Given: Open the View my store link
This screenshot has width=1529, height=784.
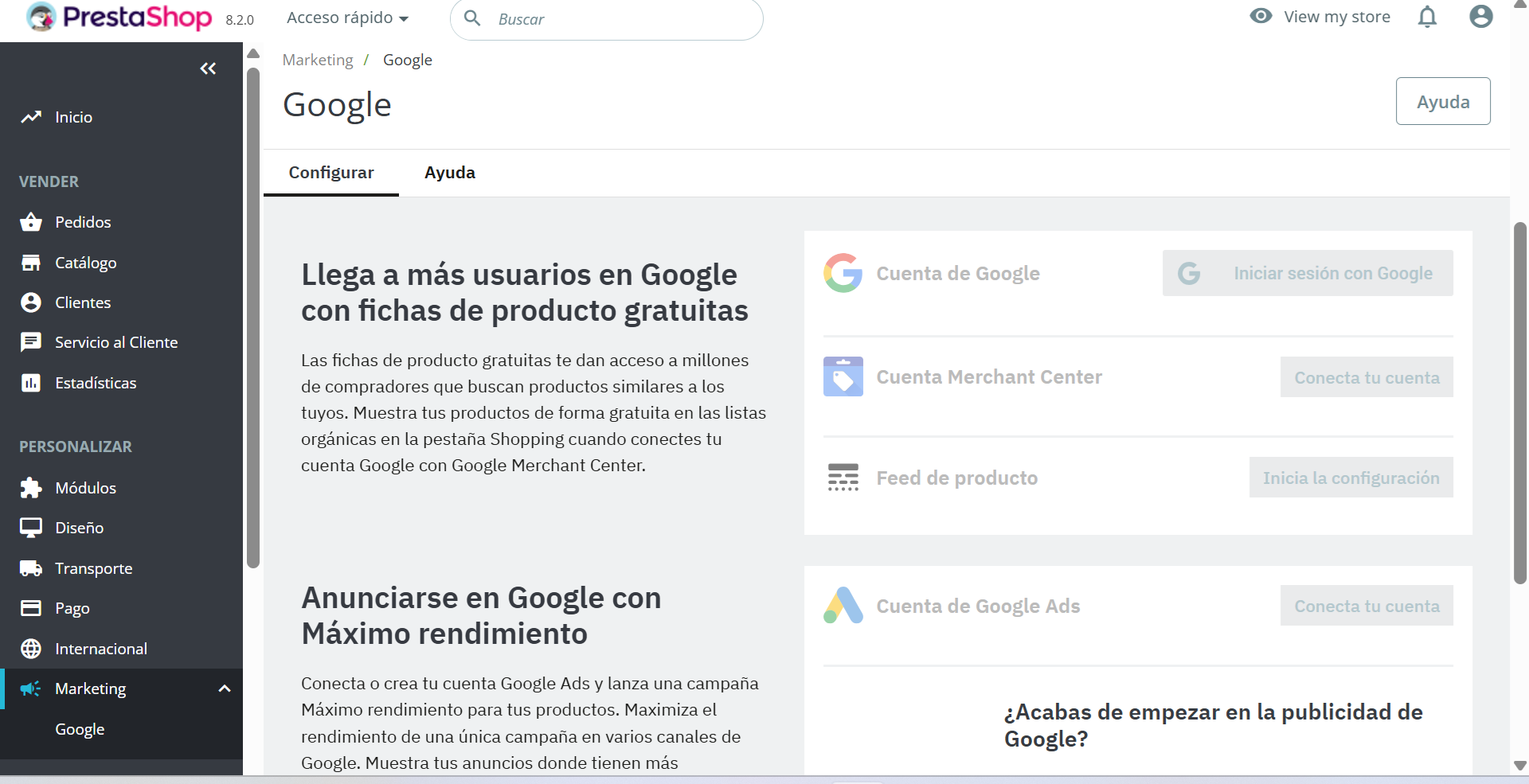Looking at the screenshot, I should coord(1336,17).
